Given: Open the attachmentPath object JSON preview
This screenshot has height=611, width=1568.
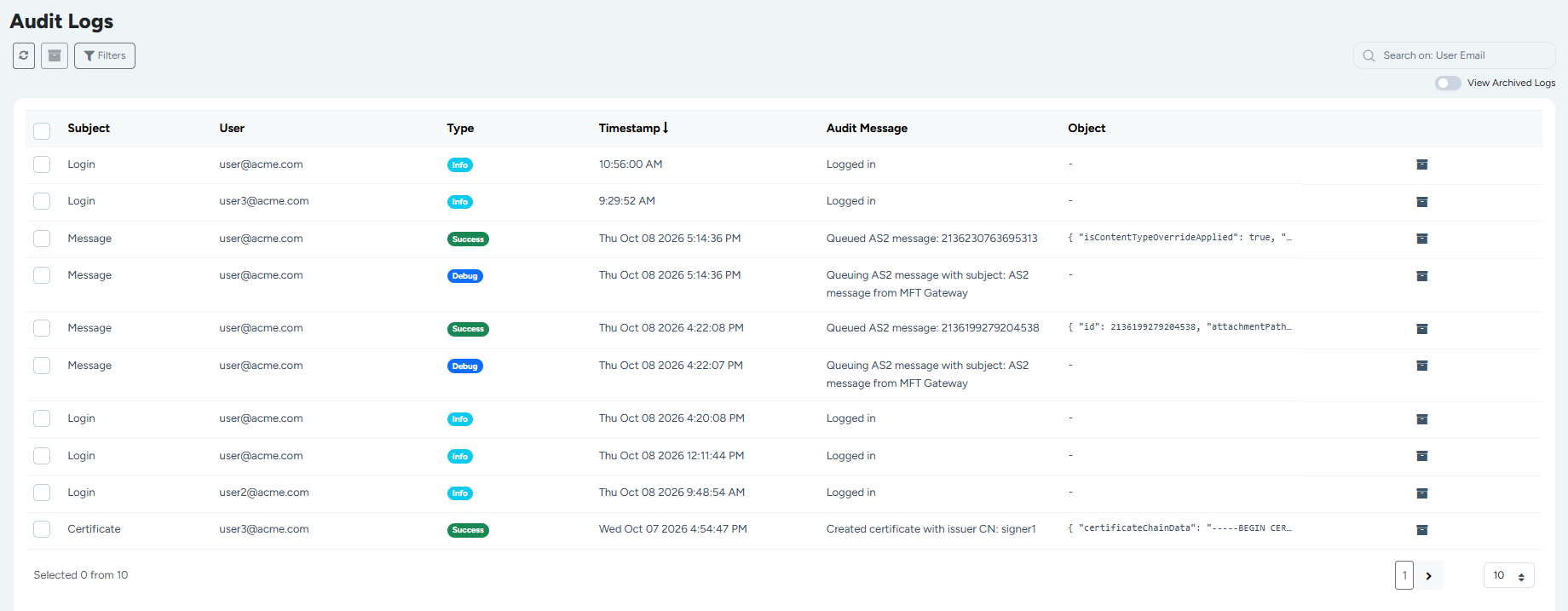Looking at the screenshot, I should tap(1180, 327).
